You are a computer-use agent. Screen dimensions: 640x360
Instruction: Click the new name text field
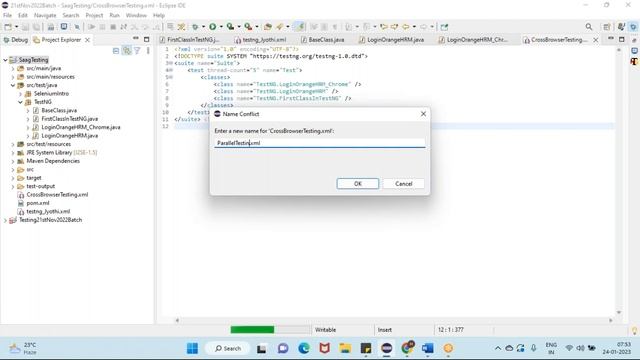click(x=320, y=143)
